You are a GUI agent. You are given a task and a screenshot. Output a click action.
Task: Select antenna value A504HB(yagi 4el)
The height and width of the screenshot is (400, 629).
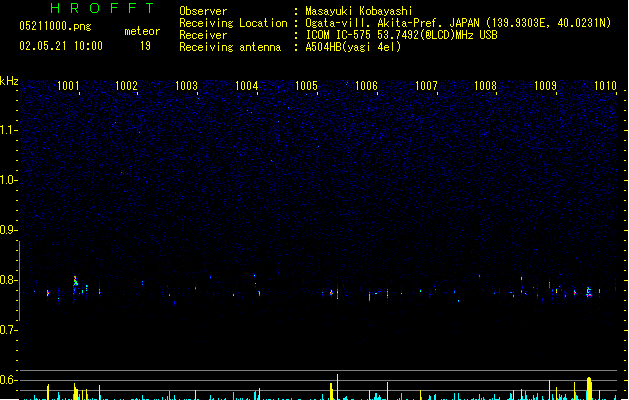pos(353,47)
